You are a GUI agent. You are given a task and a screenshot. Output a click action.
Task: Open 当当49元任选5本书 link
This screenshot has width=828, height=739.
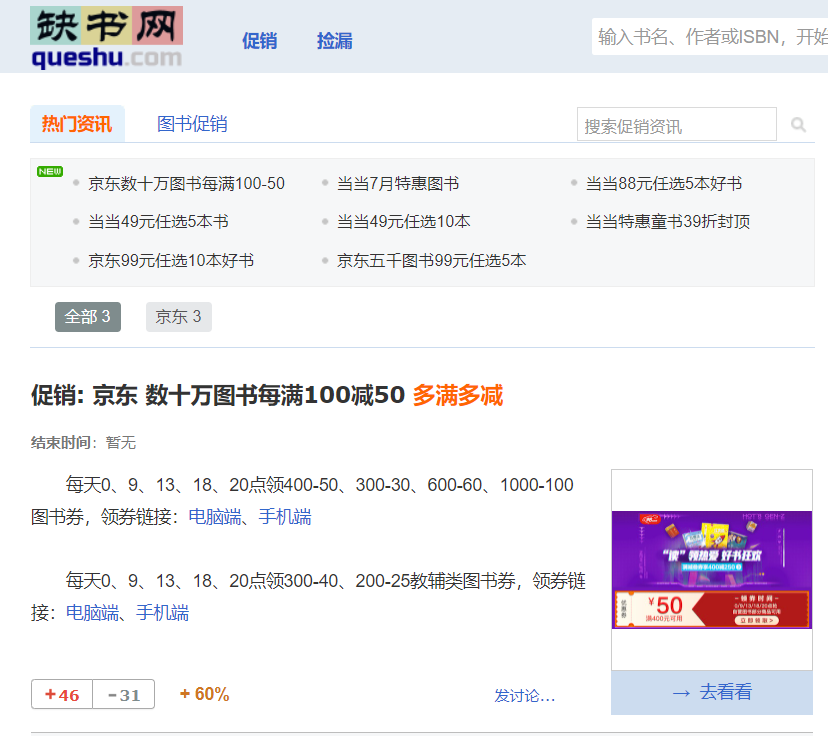point(158,222)
